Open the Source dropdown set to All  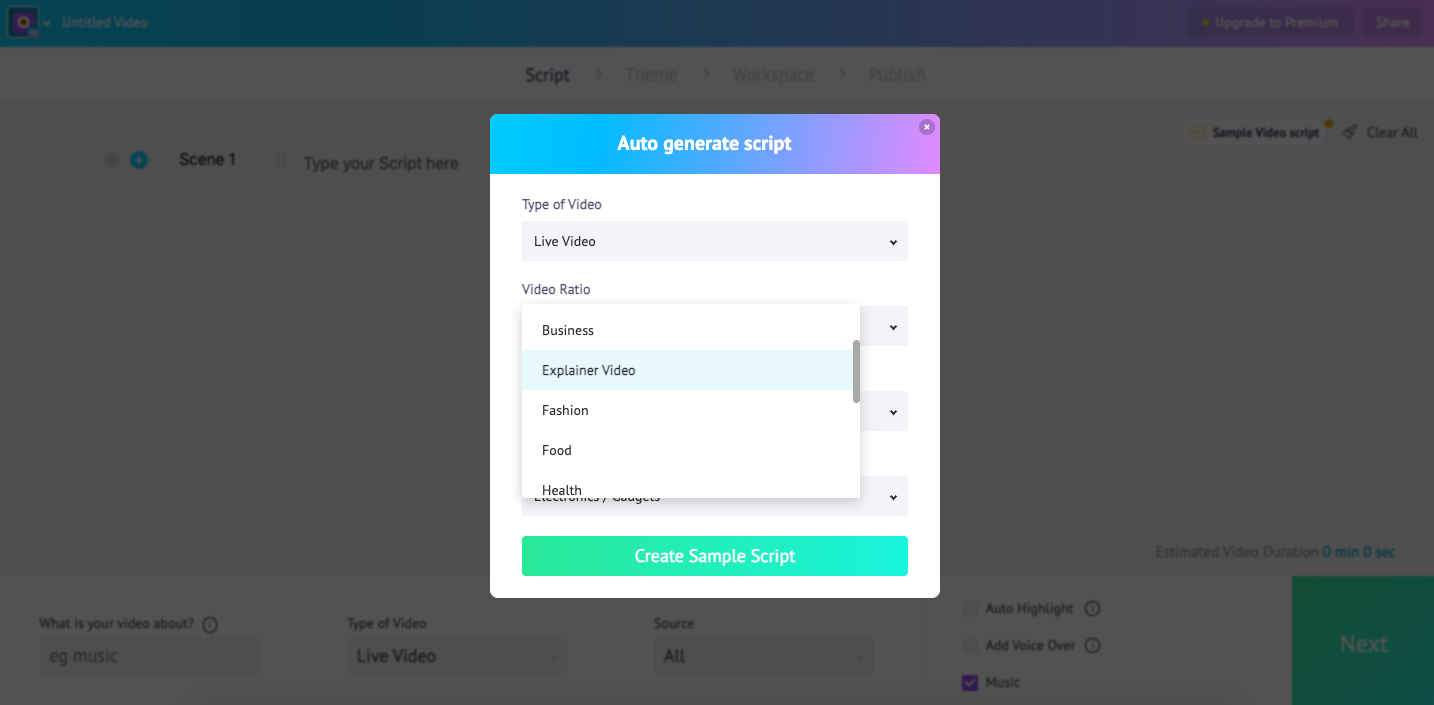click(x=763, y=656)
